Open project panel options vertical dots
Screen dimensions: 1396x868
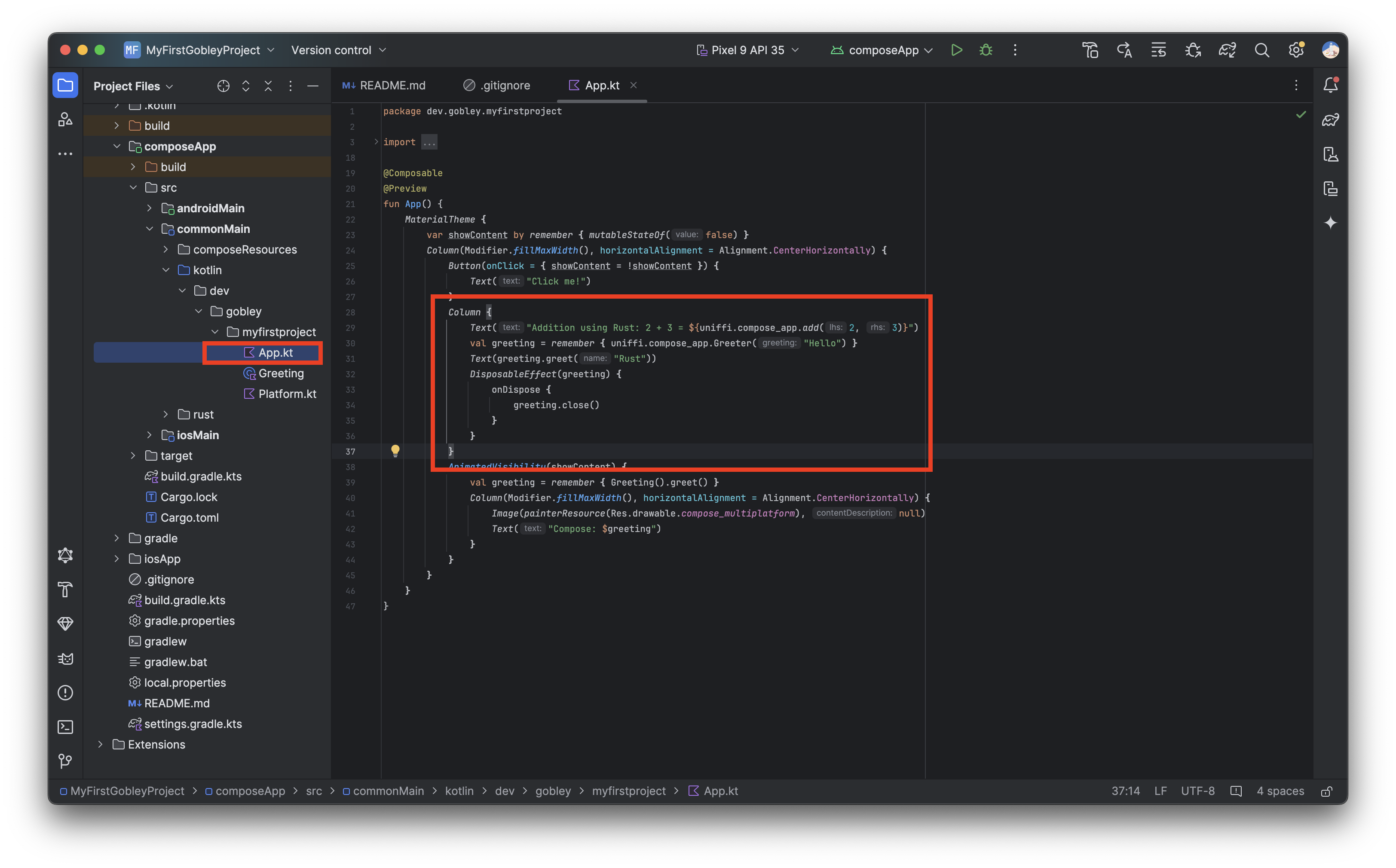pyautogui.click(x=291, y=86)
